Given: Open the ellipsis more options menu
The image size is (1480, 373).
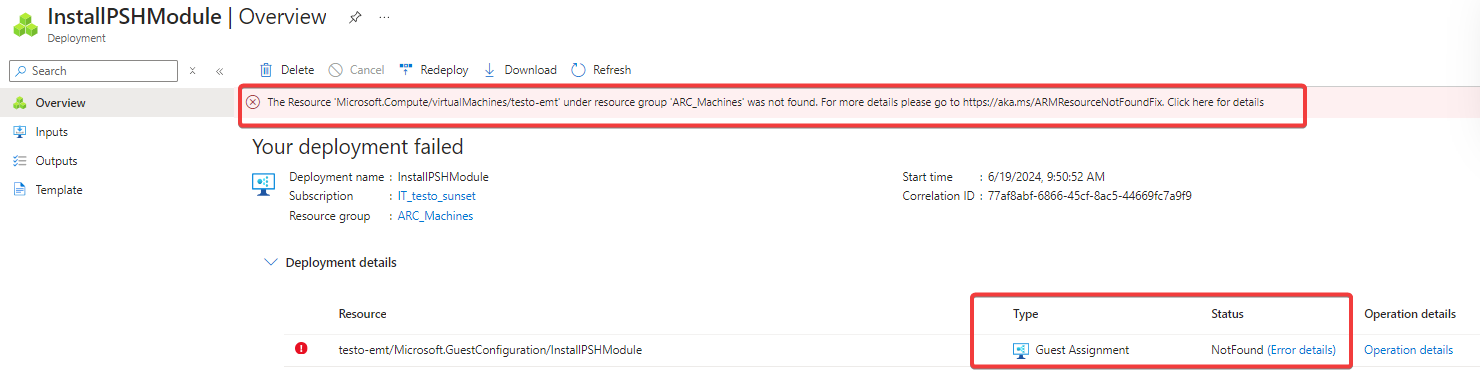Looking at the screenshot, I should [x=385, y=18].
